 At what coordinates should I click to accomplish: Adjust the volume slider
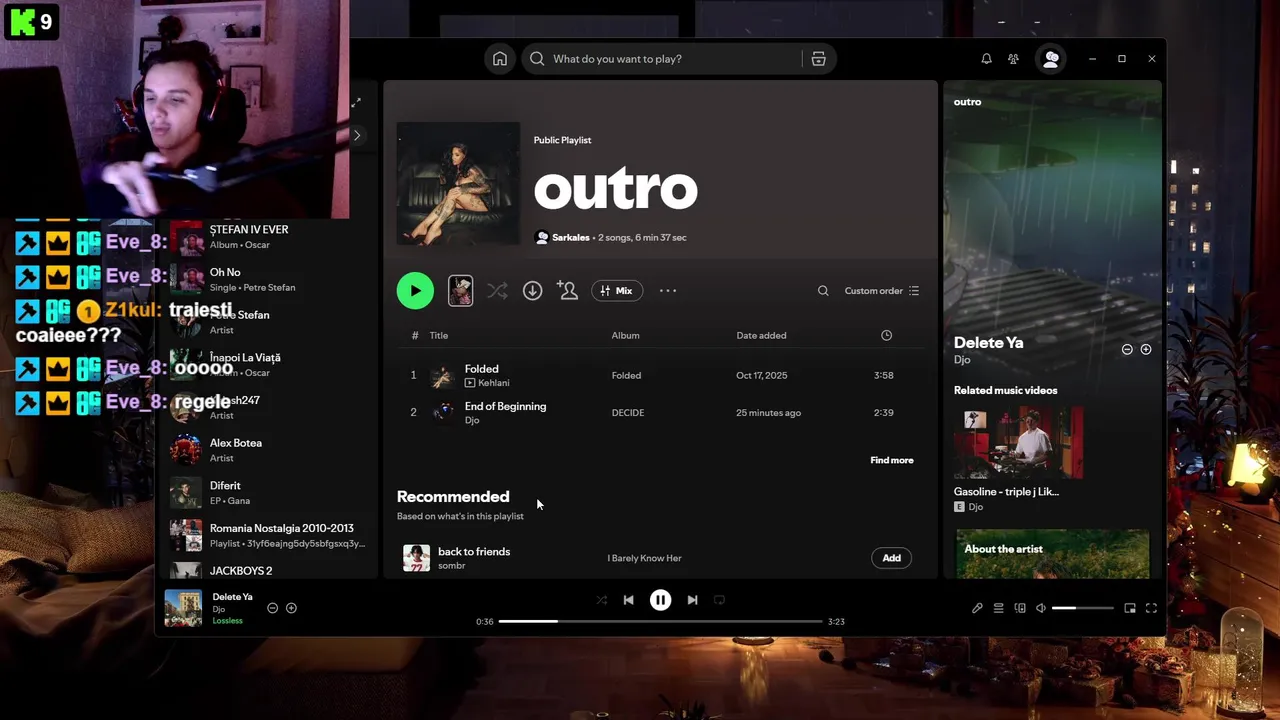tap(1082, 608)
